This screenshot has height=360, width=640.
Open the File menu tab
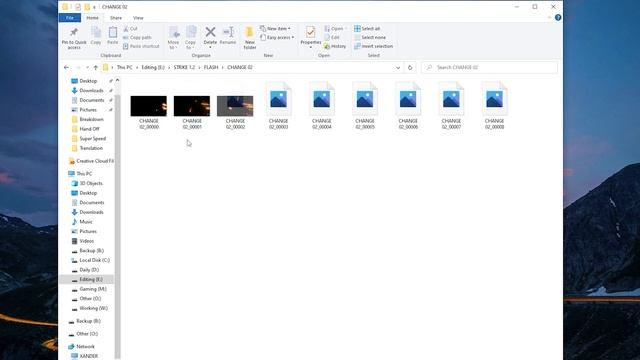[70, 18]
